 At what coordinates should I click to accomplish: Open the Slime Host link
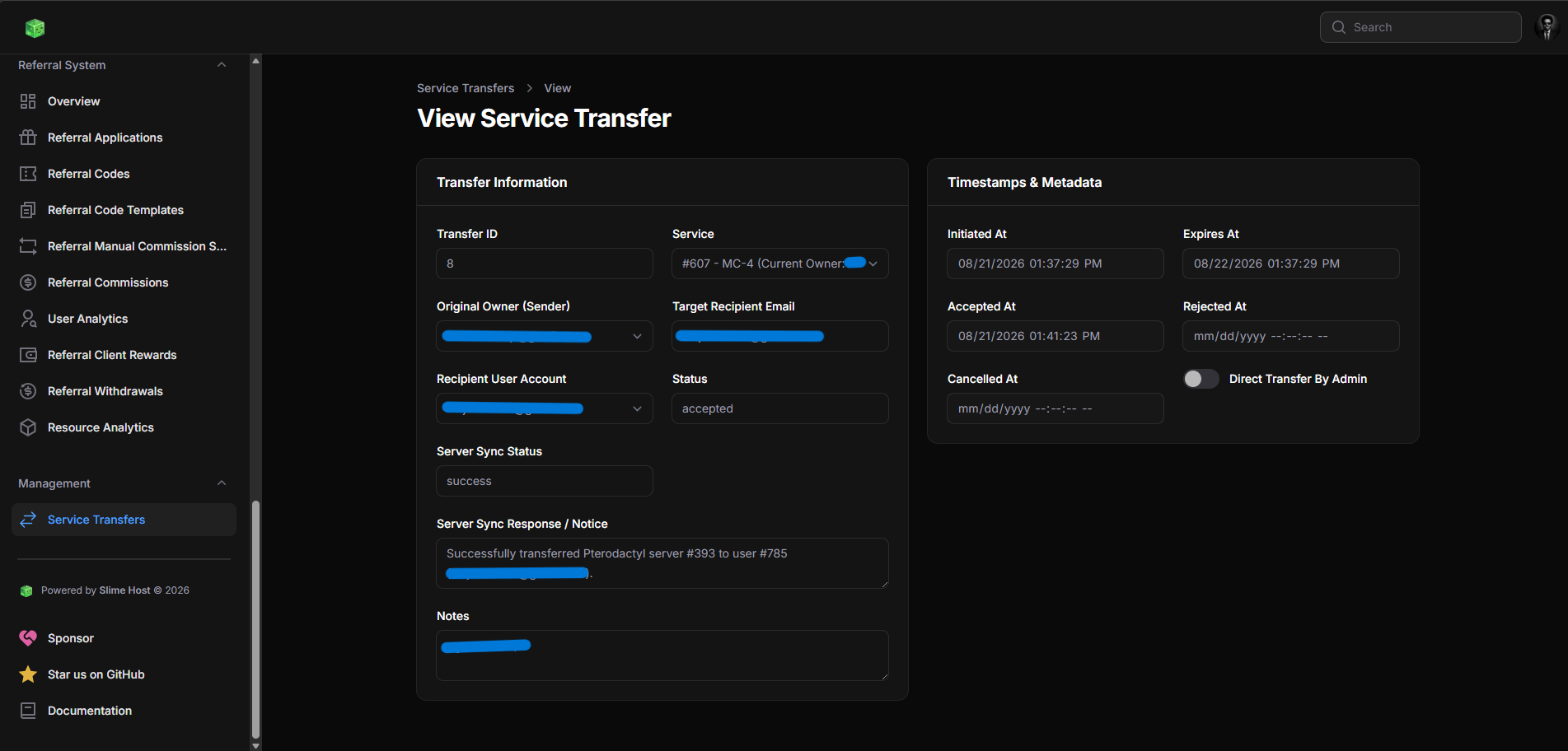(x=124, y=590)
